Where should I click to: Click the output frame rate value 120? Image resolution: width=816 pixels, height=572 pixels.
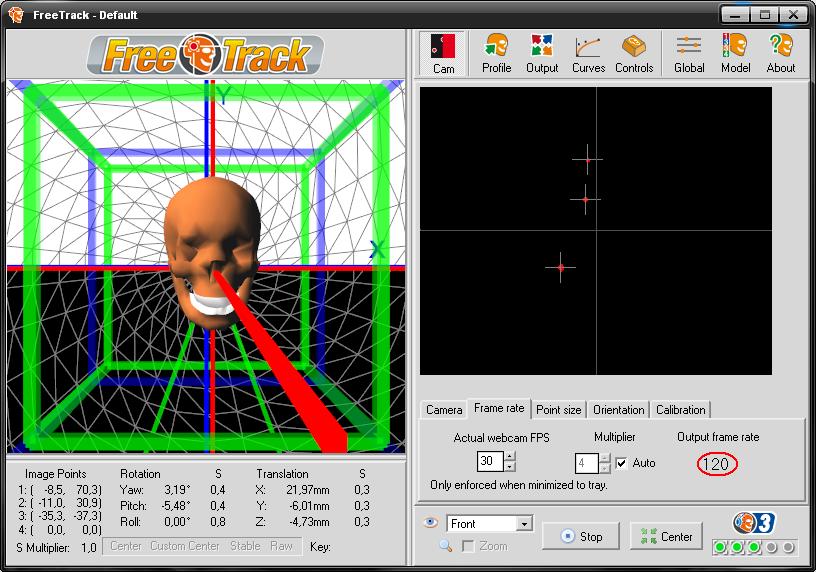click(716, 463)
